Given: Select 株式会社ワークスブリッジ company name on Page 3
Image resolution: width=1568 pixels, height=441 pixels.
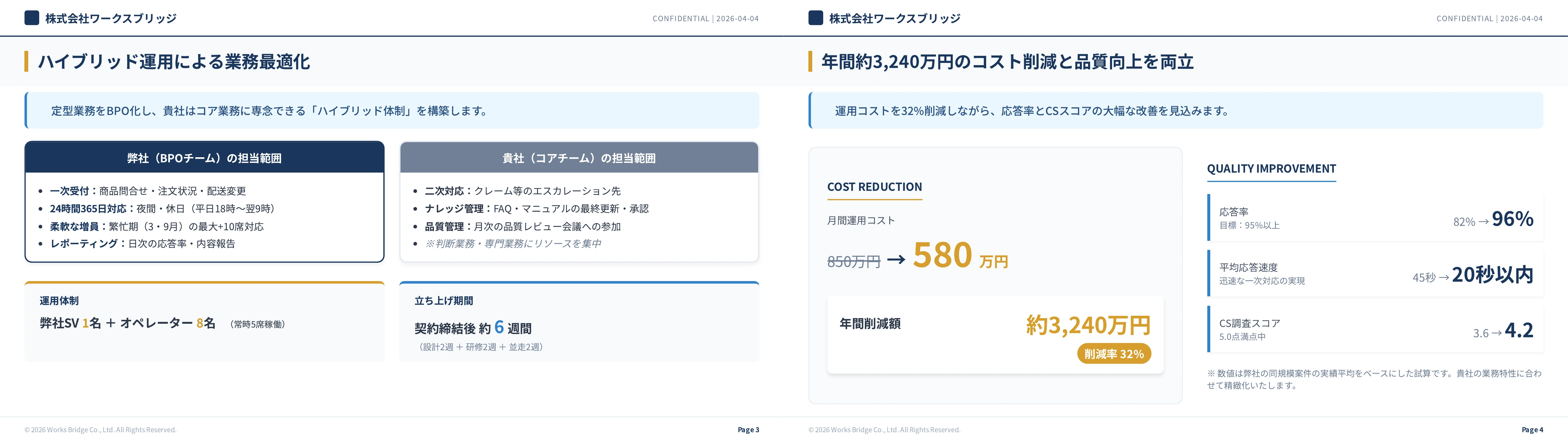Looking at the screenshot, I should [x=111, y=18].
